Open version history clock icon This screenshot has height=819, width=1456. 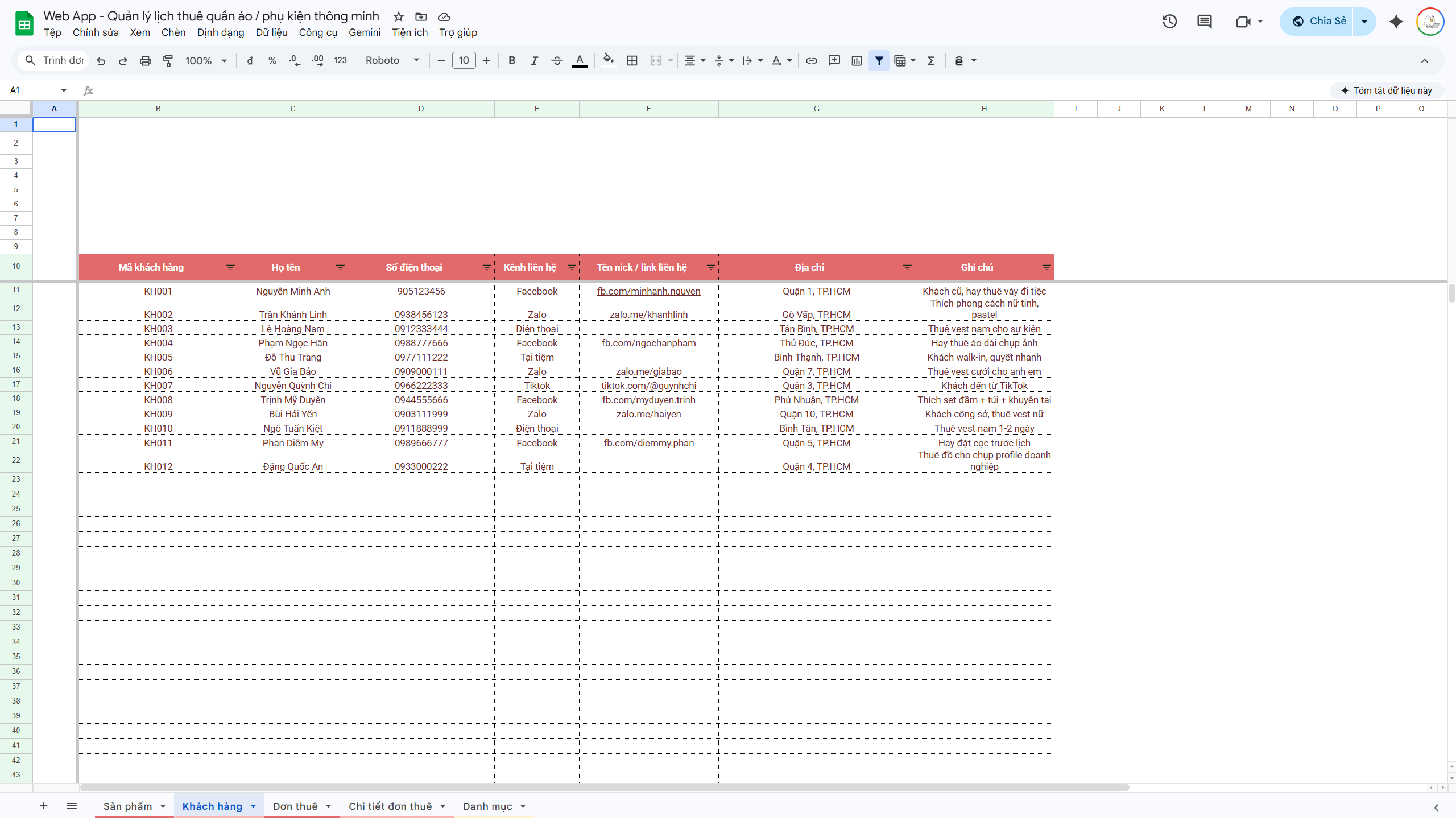coord(1169,22)
